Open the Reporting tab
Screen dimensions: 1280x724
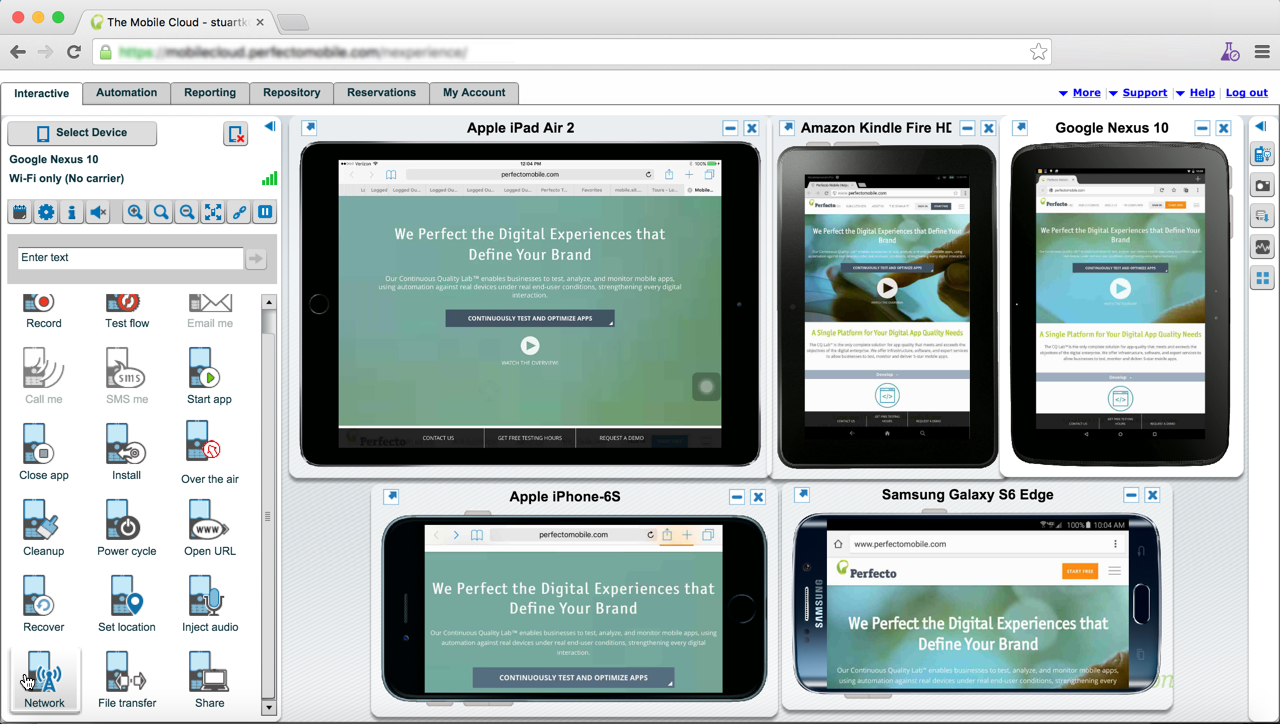[210, 93]
